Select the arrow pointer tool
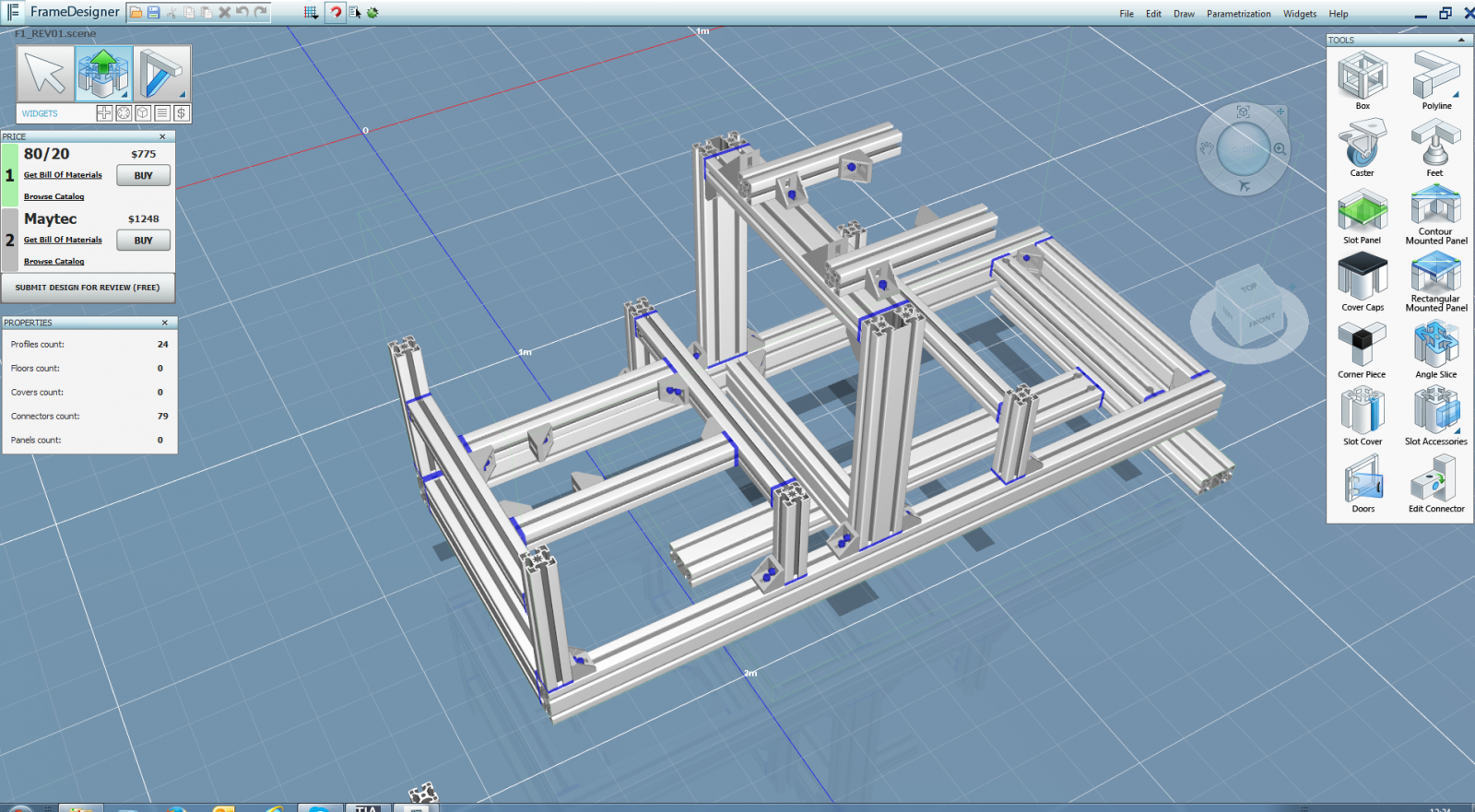Screen dimensions: 1475x812 coord(45,74)
